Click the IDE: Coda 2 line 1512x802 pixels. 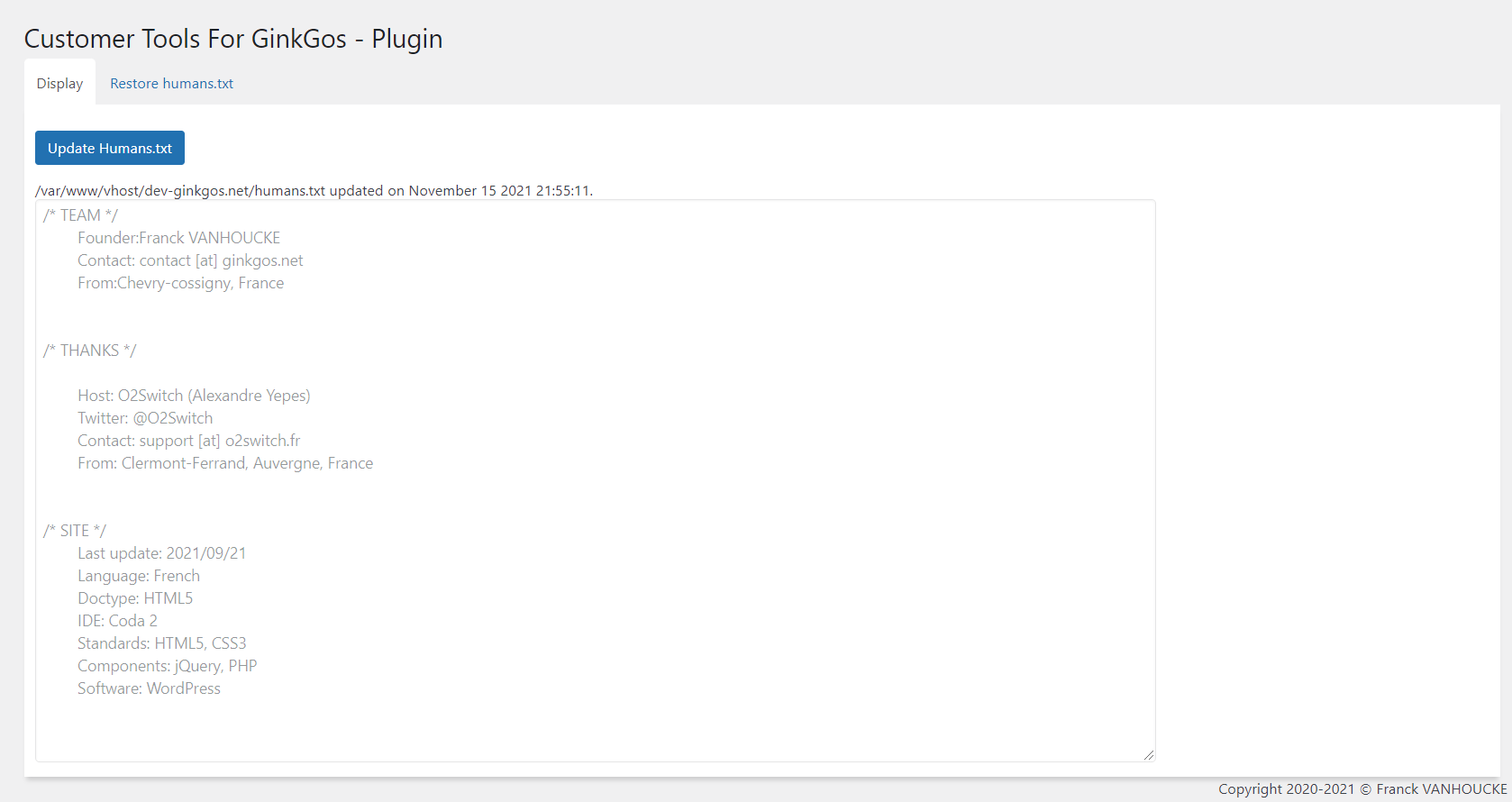pos(117,621)
